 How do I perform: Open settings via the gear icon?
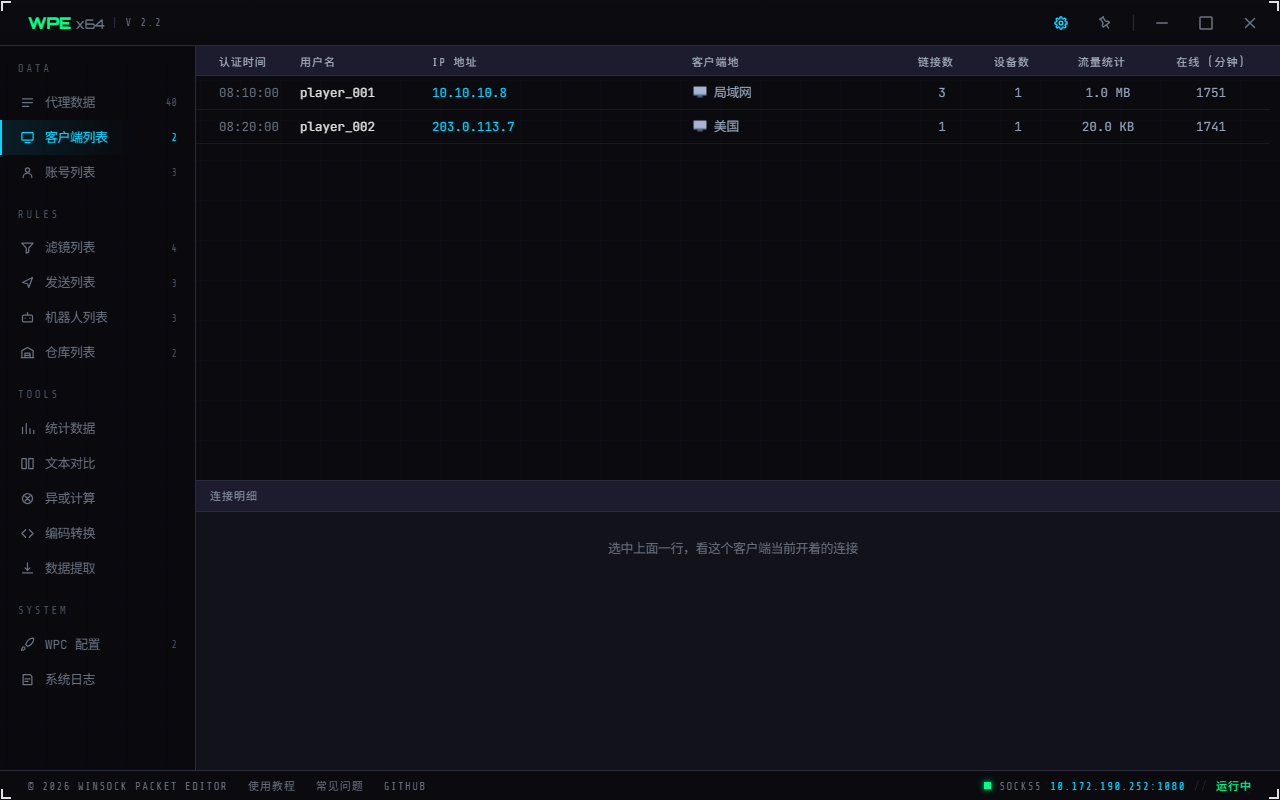[1061, 23]
